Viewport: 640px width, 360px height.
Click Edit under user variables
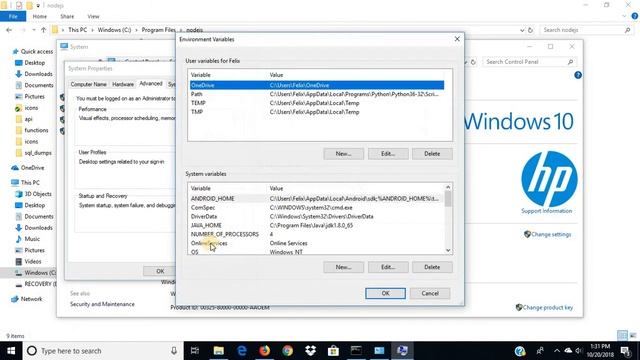coord(388,154)
